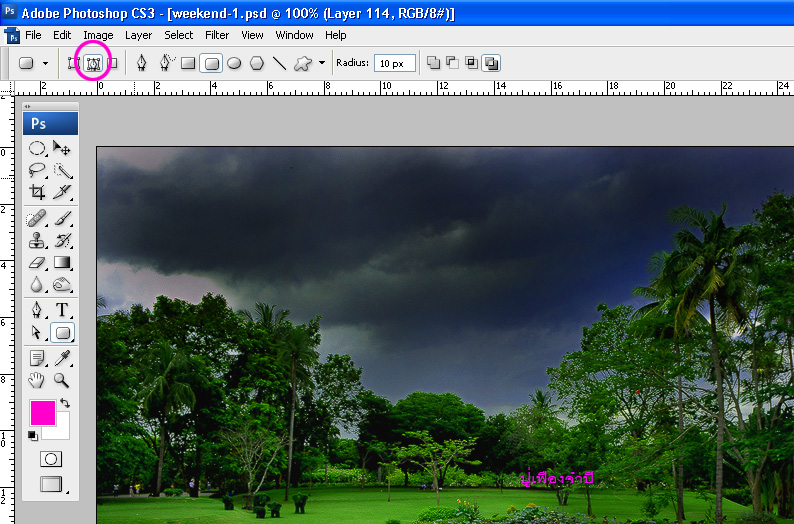Open the Filter menu
The height and width of the screenshot is (524, 794).
click(x=217, y=35)
